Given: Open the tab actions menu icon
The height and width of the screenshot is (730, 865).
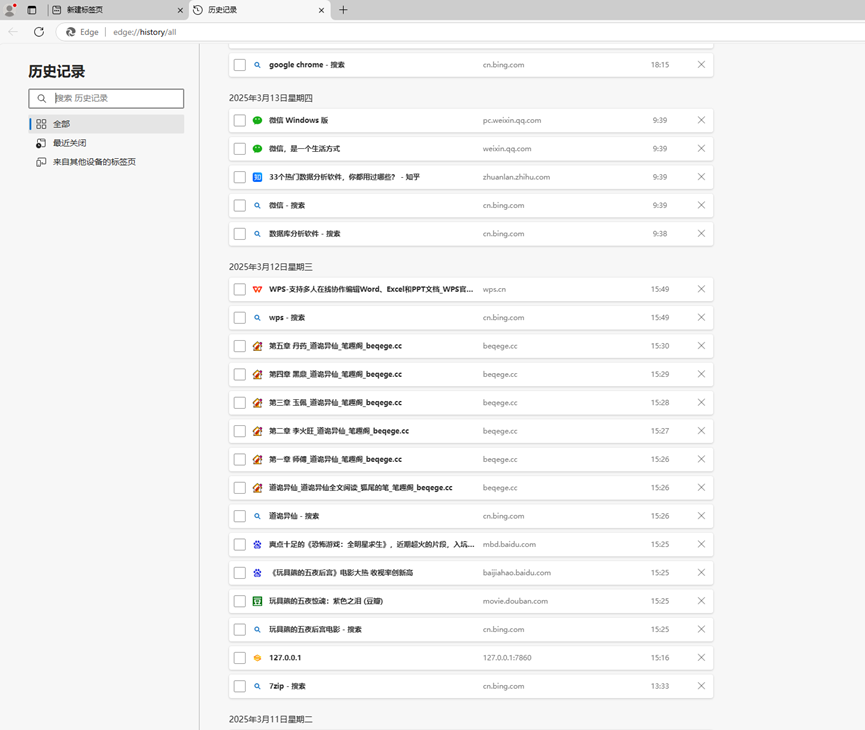Looking at the screenshot, I should (x=32, y=10).
